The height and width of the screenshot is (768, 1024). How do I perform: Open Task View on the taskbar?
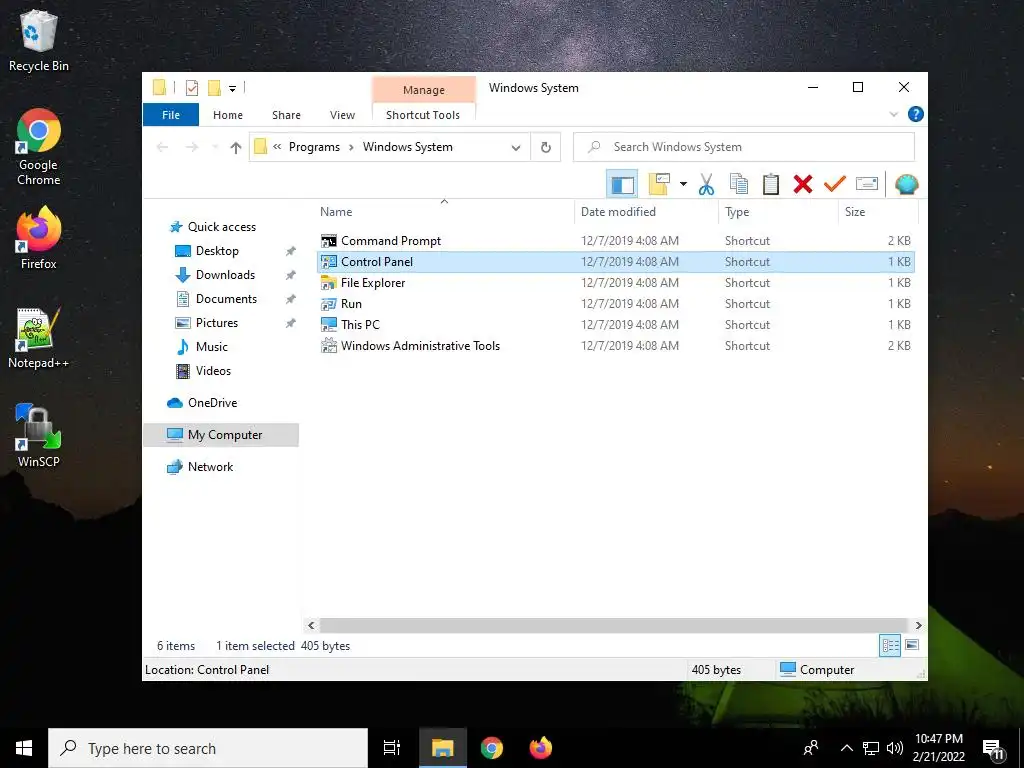coord(392,748)
